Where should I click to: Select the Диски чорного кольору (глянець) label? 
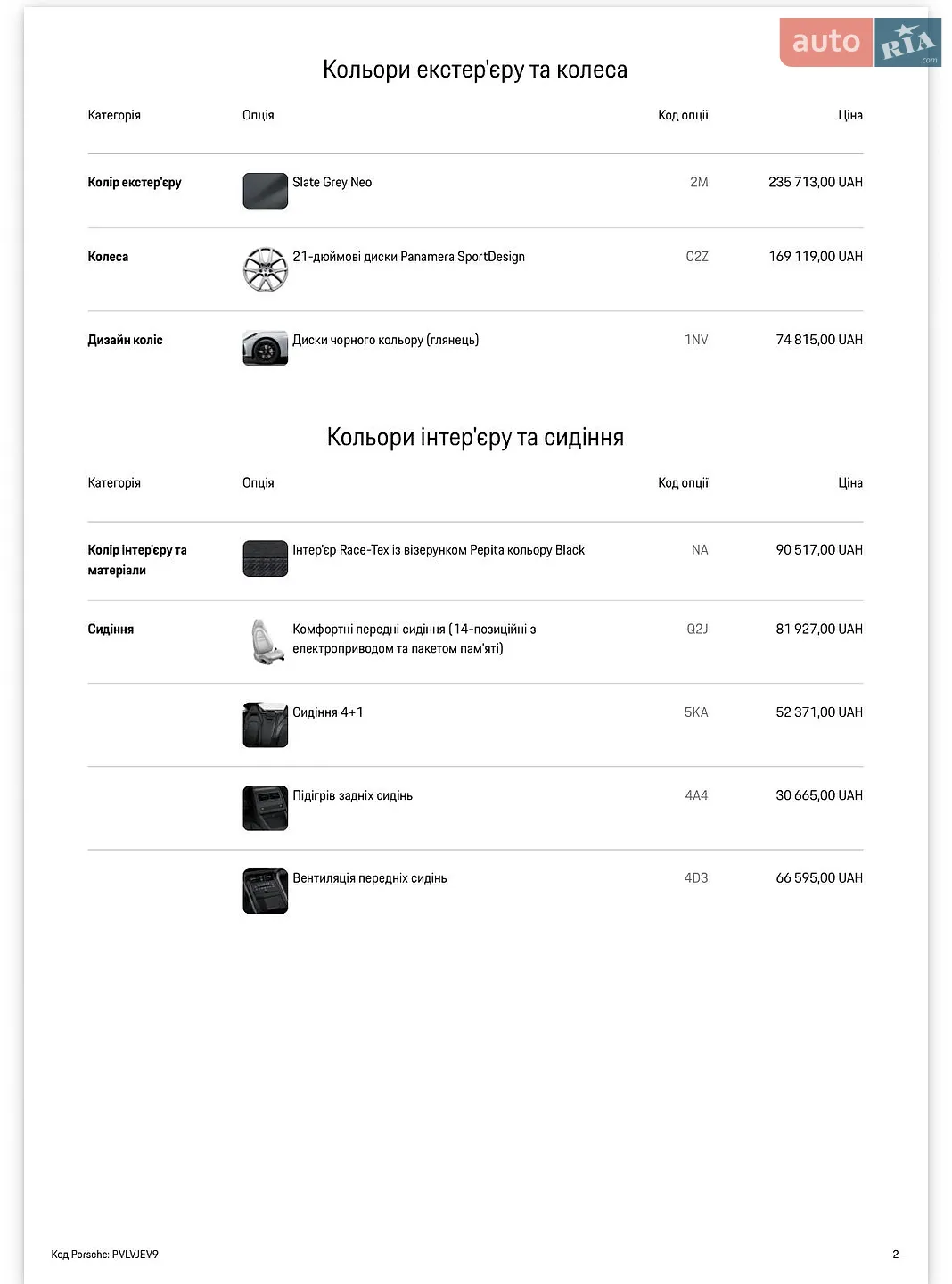coord(385,340)
